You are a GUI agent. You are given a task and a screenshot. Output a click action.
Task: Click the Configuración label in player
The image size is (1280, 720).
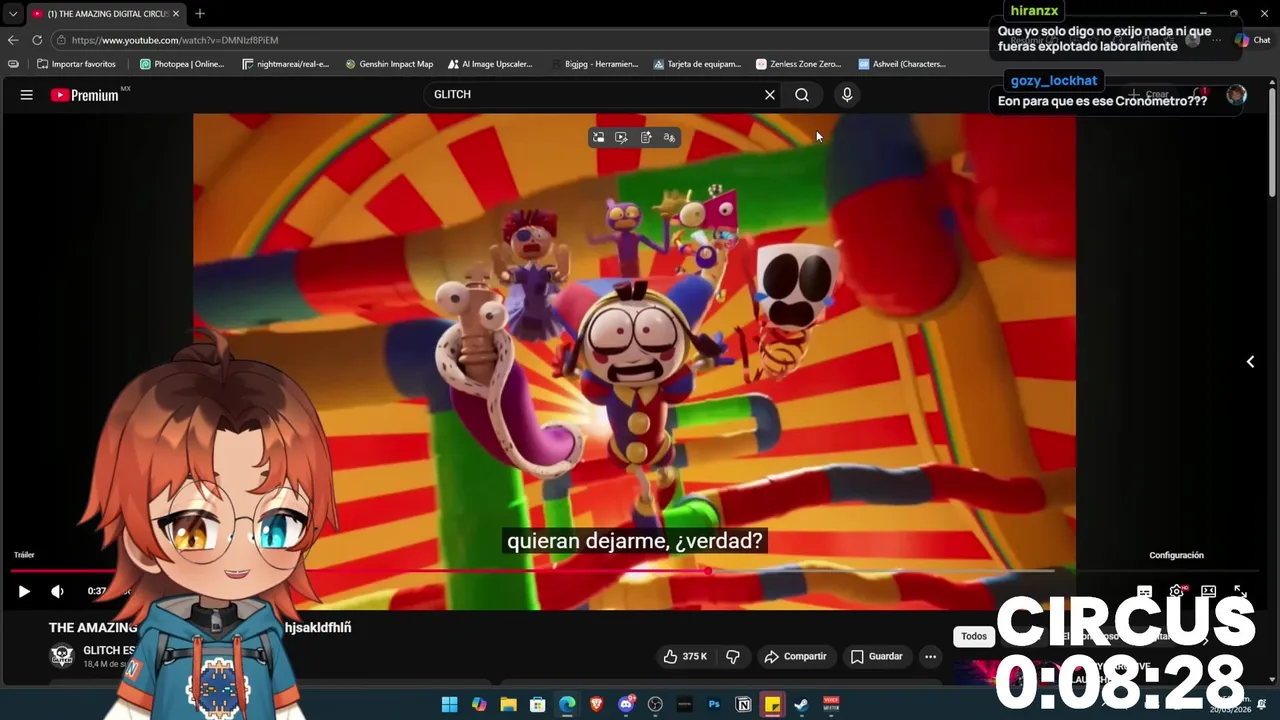click(x=1176, y=555)
